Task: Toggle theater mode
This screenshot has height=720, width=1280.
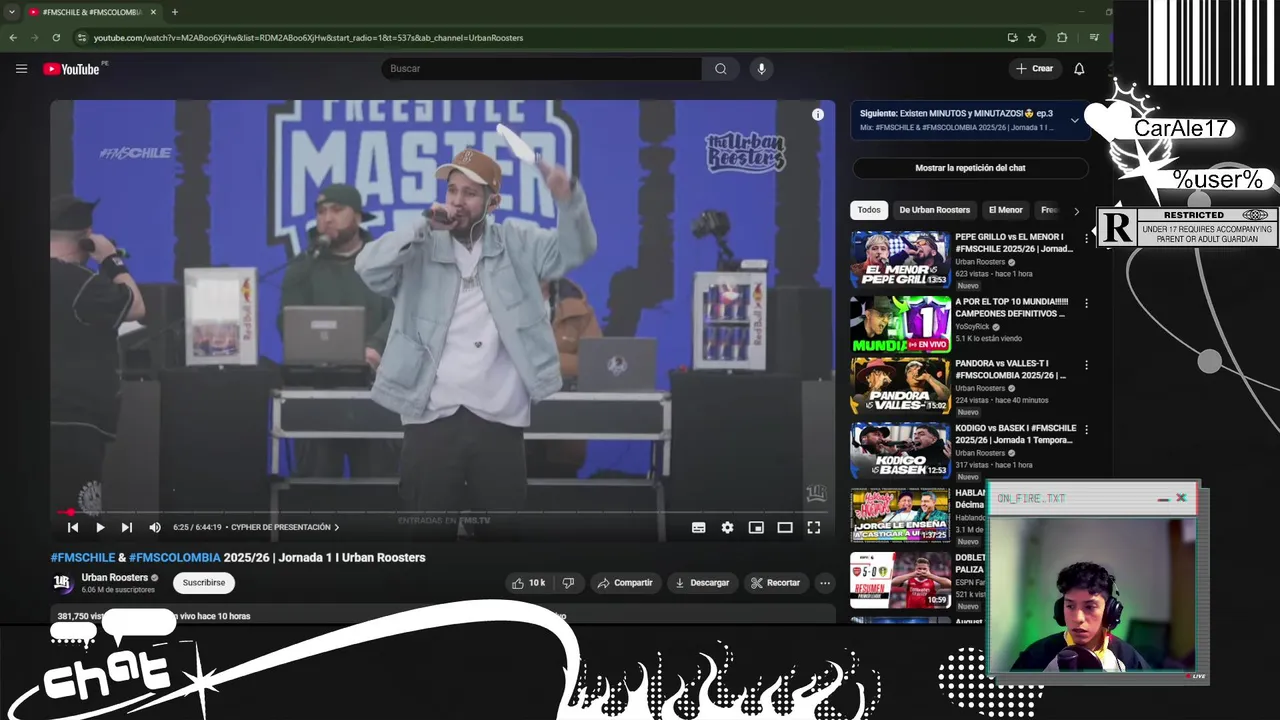Action: 785,527
